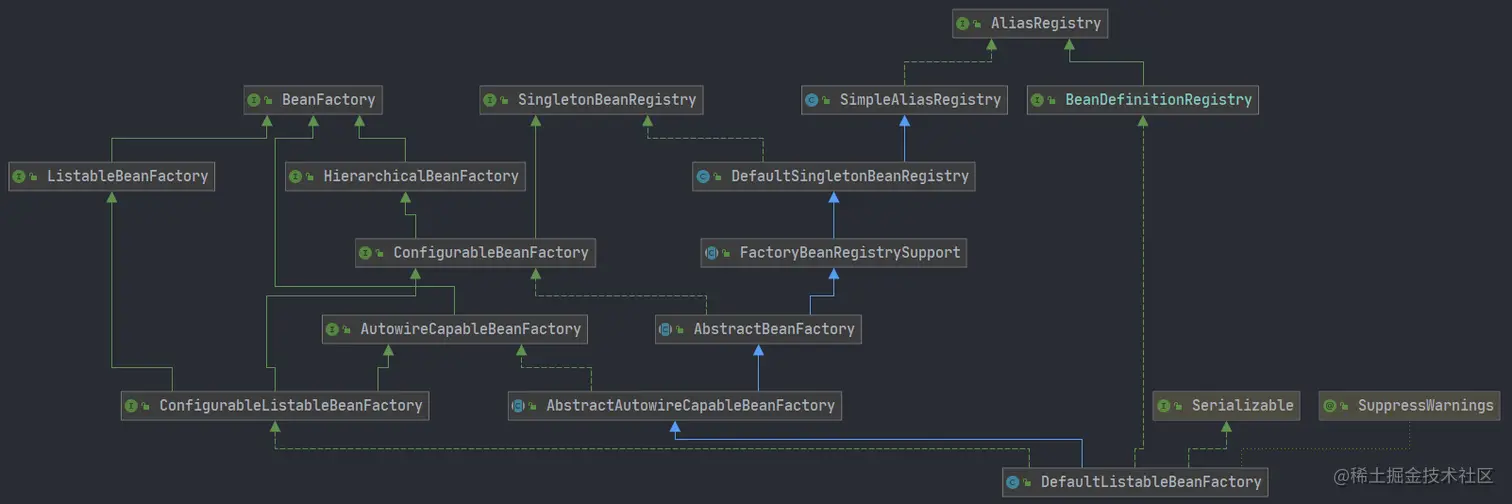Click the AbstractBeanFactory node label
Image resolution: width=1512 pixels, height=504 pixels.
coord(774,329)
